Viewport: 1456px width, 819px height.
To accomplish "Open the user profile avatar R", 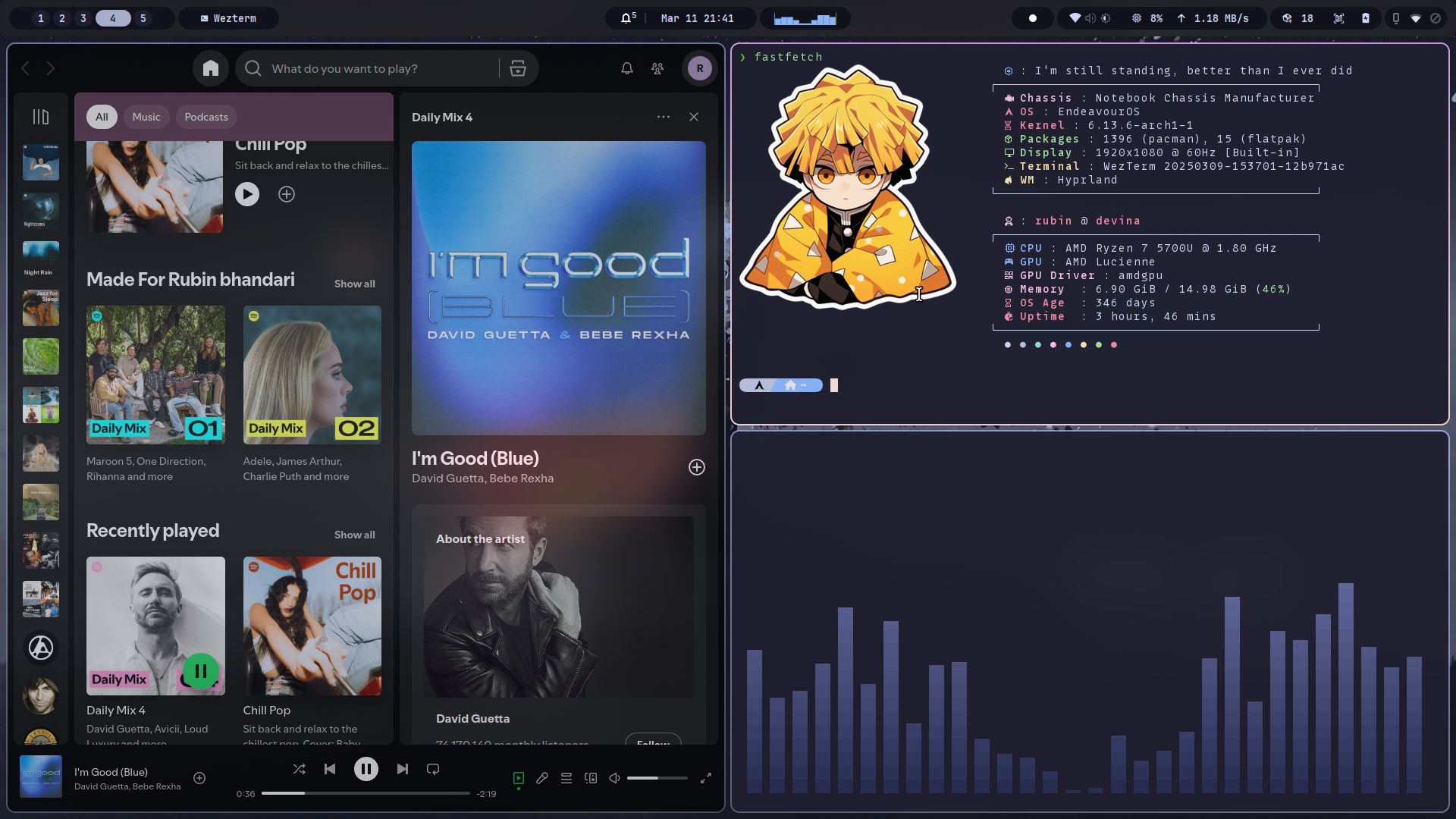I will coord(700,68).
